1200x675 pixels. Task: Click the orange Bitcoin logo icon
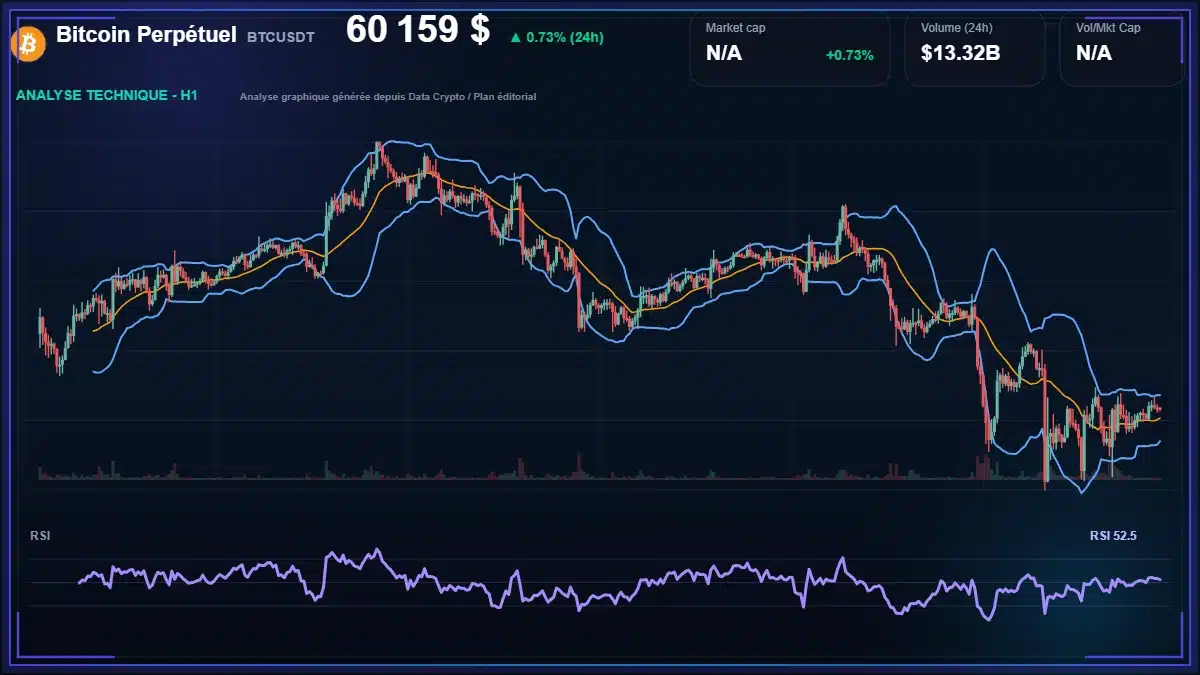click(27, 43)
